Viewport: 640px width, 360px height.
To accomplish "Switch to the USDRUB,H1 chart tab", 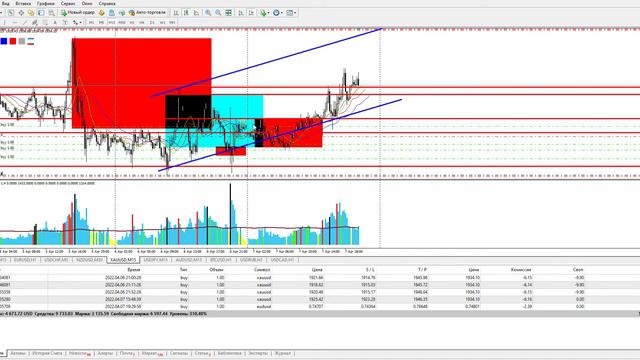I will tap(251, 260).
